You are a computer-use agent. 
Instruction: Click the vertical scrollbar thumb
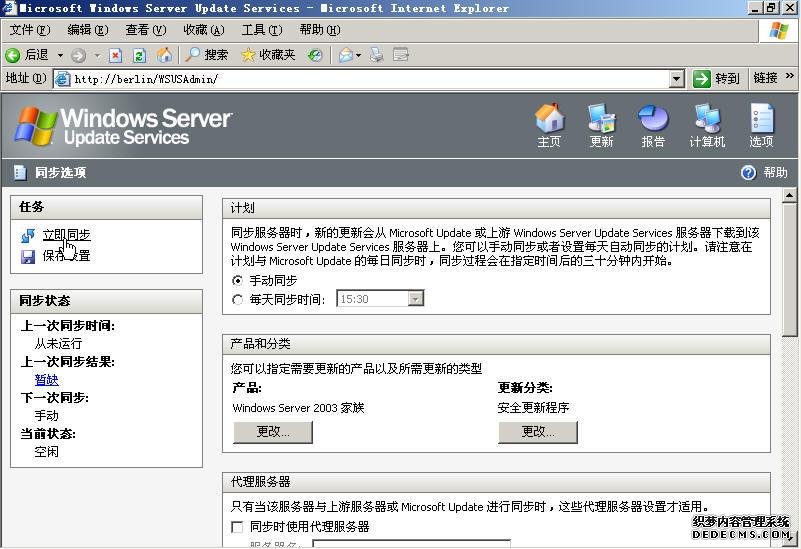(790, 270)
